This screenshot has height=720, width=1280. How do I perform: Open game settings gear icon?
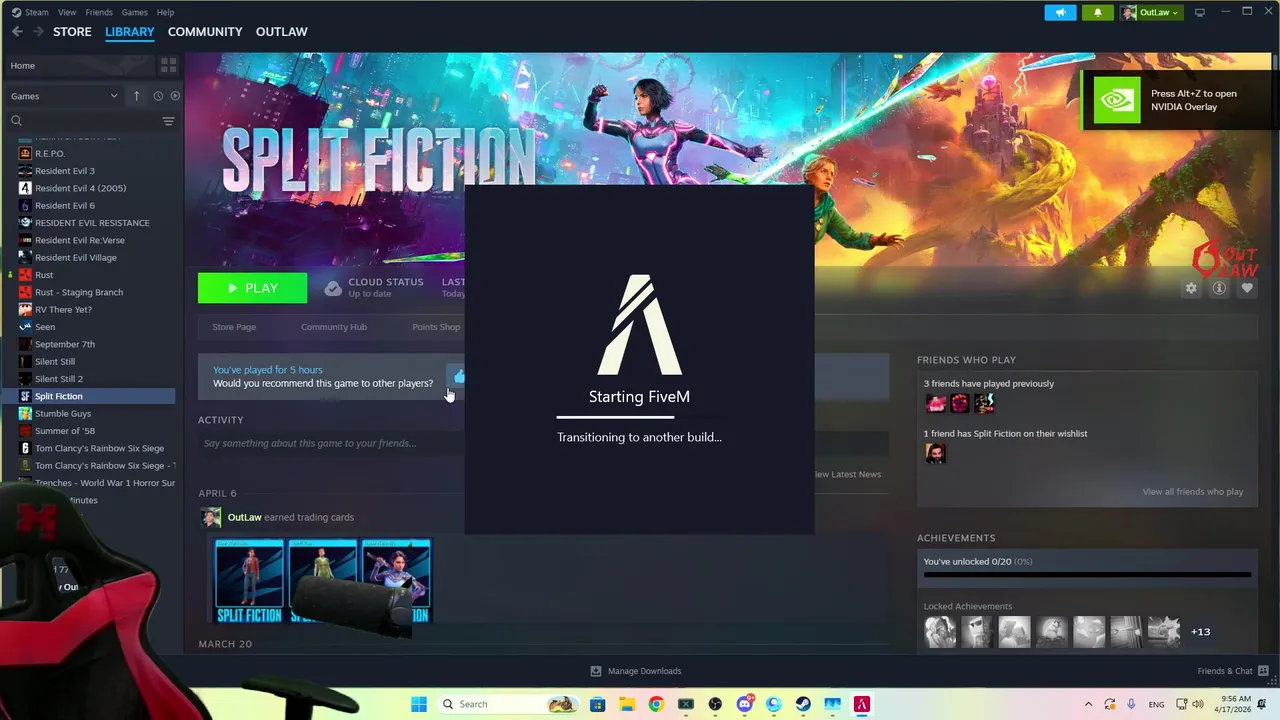click(1191, 288)
